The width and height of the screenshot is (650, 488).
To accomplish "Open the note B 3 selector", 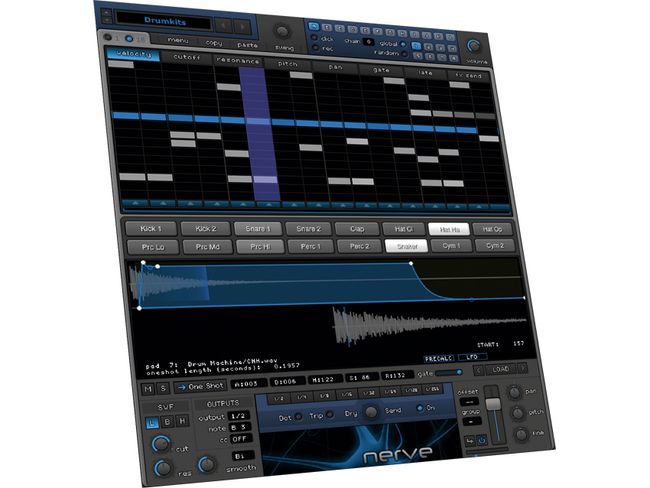I will tap(240, 427).
